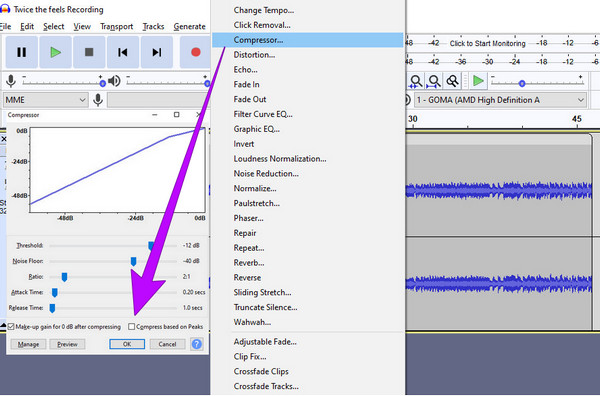
Task: Click Cancel in Compressor dialog
Action: (x=167, y=344)
